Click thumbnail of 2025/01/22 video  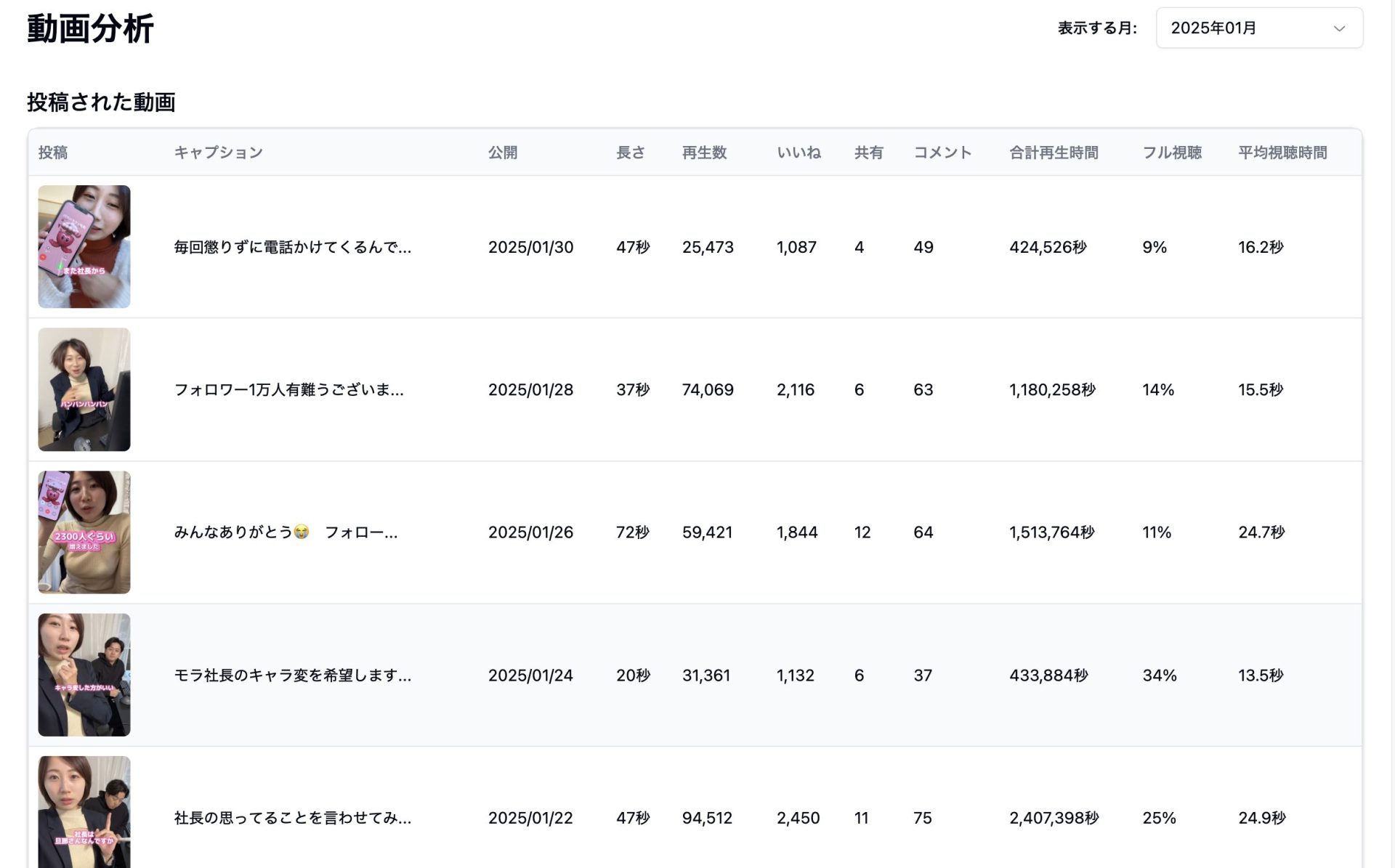(84, 812)
